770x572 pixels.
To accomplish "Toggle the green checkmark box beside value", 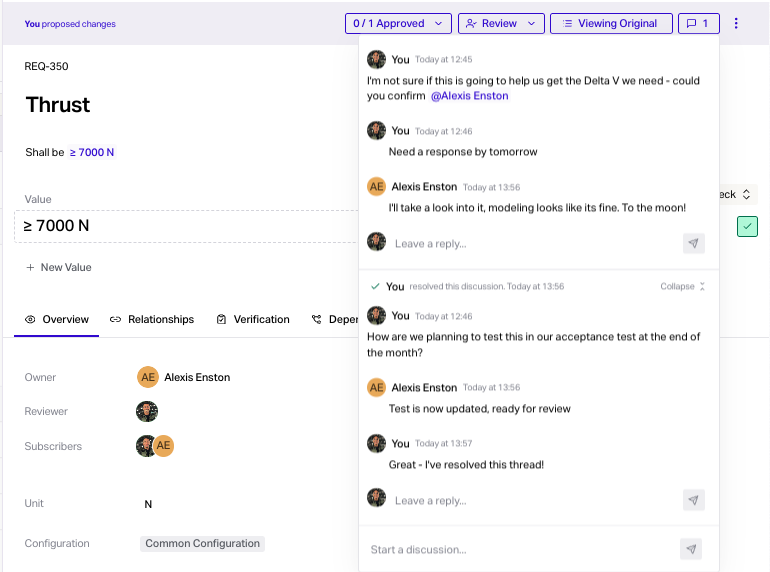I will (x=747, y=226).
